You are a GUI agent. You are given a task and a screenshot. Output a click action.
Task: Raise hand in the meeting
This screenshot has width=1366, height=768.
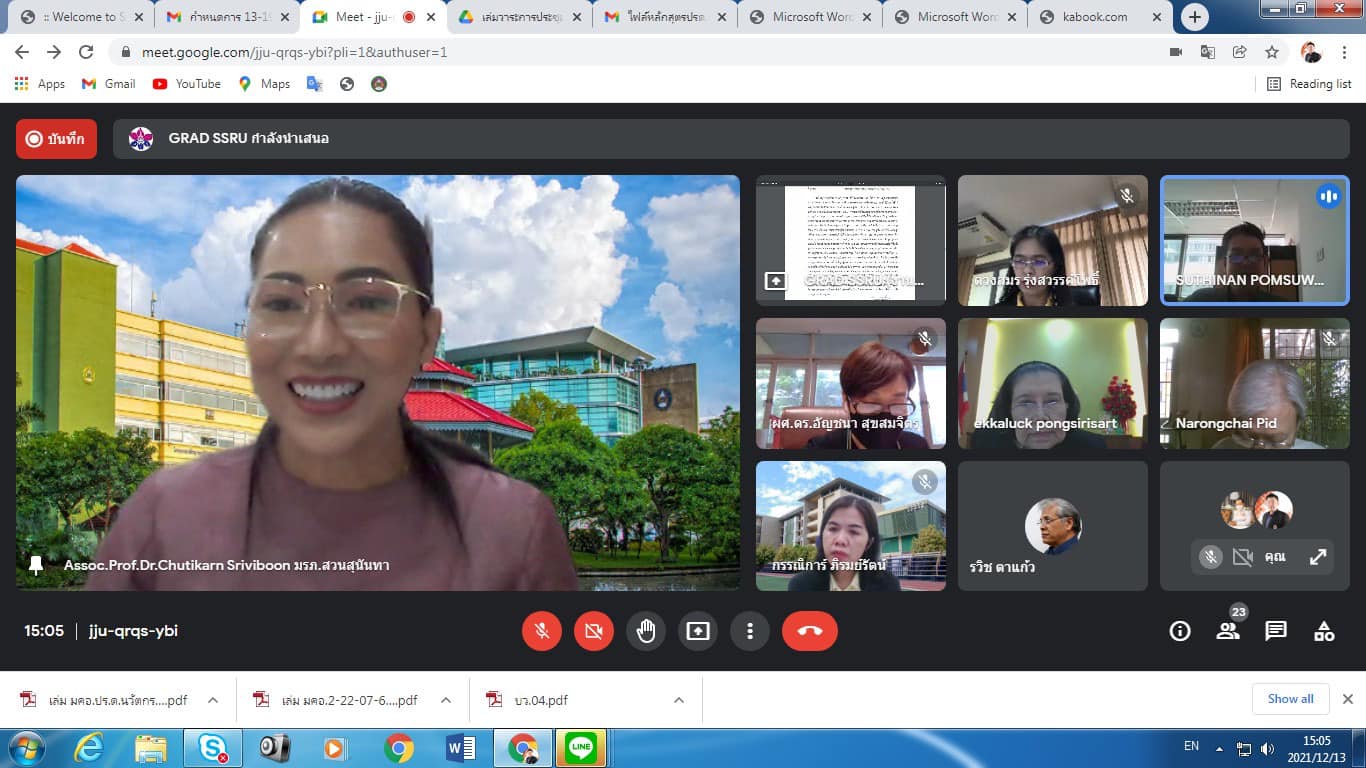pyautogui.click(x=646, y=631)
